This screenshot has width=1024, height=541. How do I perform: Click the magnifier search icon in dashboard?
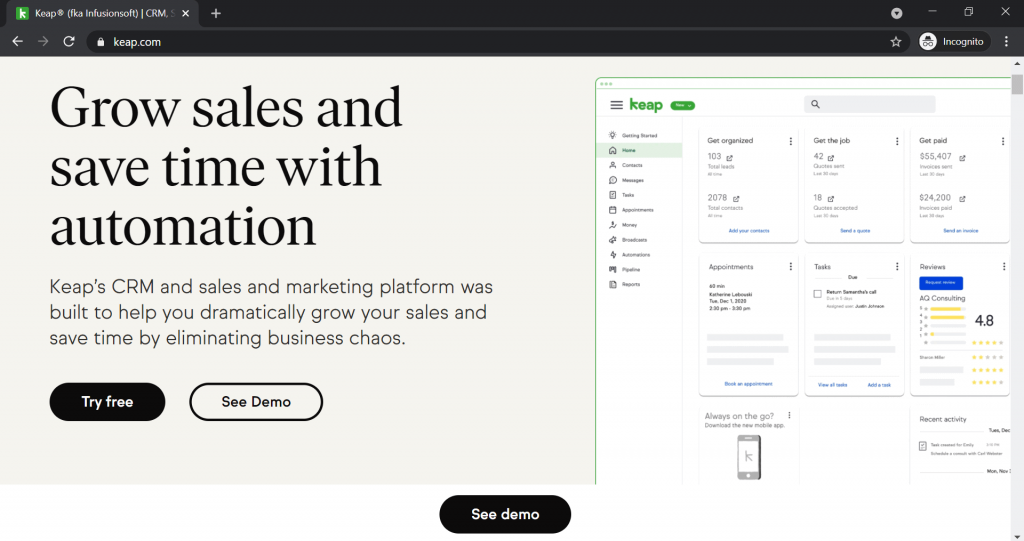click(x=815, y=104)
